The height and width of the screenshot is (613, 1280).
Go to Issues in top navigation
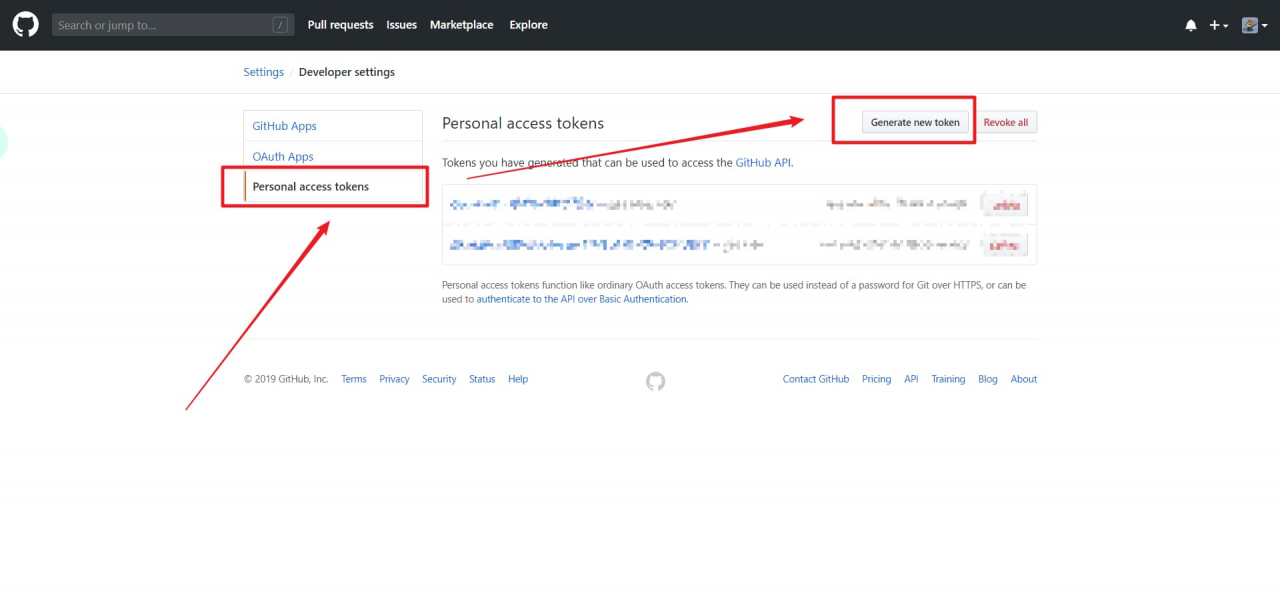click(x=401, y=25)
